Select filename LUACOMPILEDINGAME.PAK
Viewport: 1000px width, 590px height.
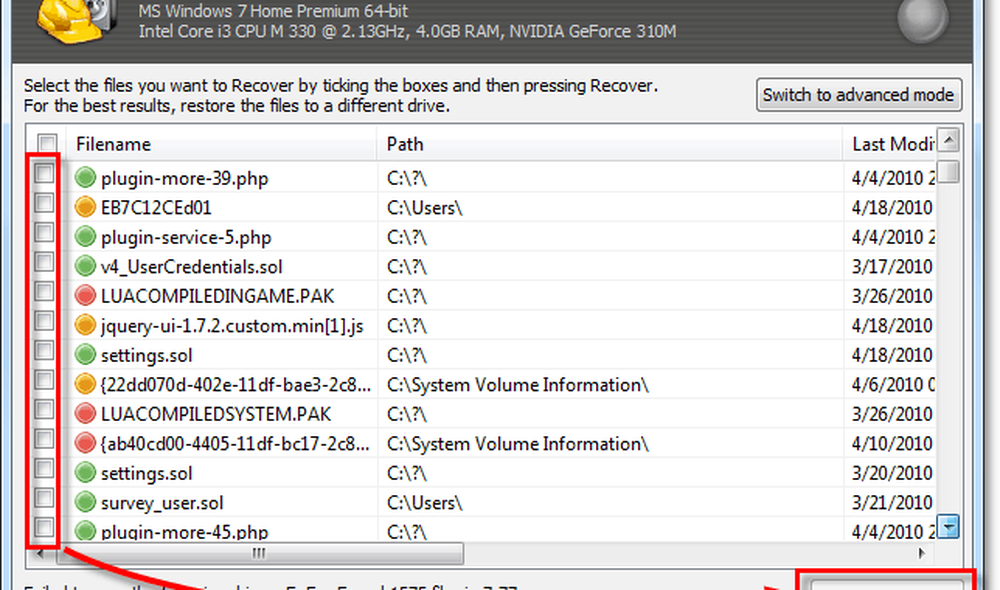pyautogui.click(x=217, y=296)
